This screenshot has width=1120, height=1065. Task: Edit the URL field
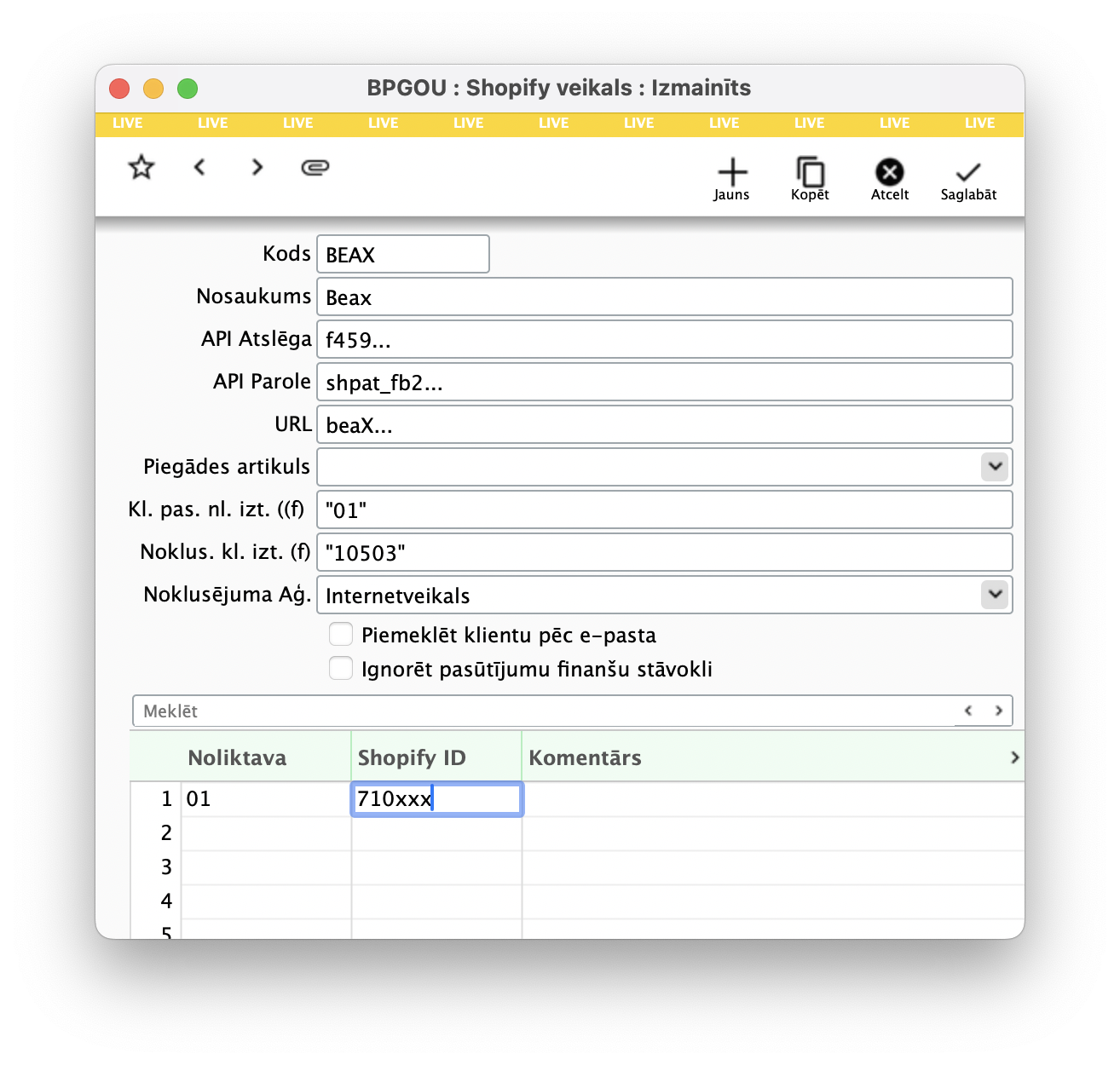point(665,424)
